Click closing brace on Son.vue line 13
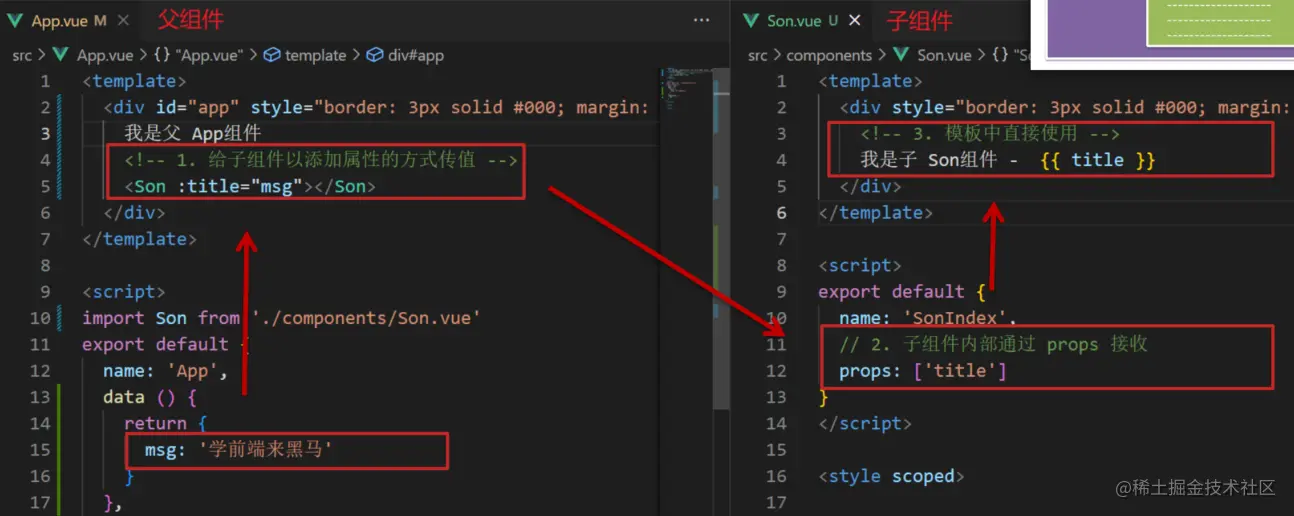The width and height of the screenshot is (1294, 516). pyautogui.click(x=824, y=397)
